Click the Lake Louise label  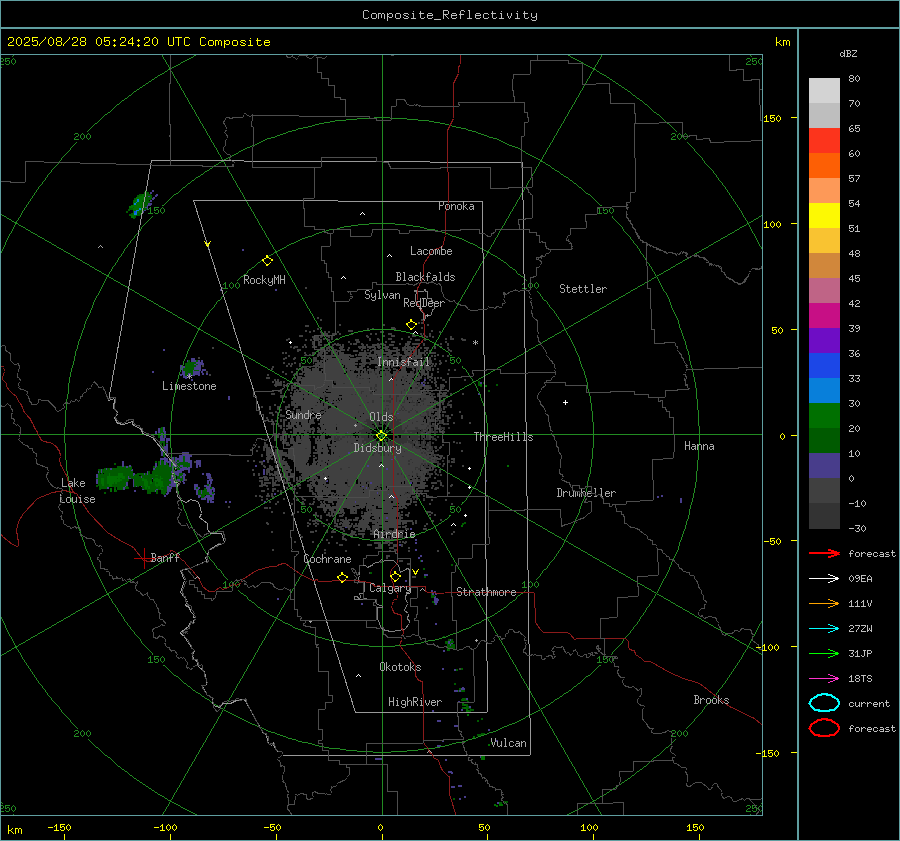tap(77, 491)
